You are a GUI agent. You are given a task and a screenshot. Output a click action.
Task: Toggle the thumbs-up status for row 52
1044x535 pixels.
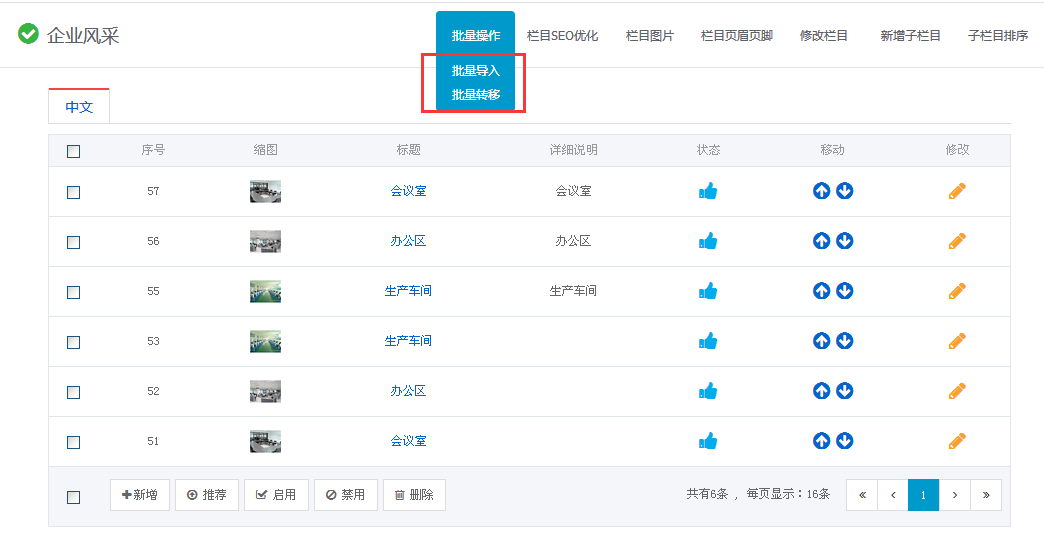coord(708,391)
